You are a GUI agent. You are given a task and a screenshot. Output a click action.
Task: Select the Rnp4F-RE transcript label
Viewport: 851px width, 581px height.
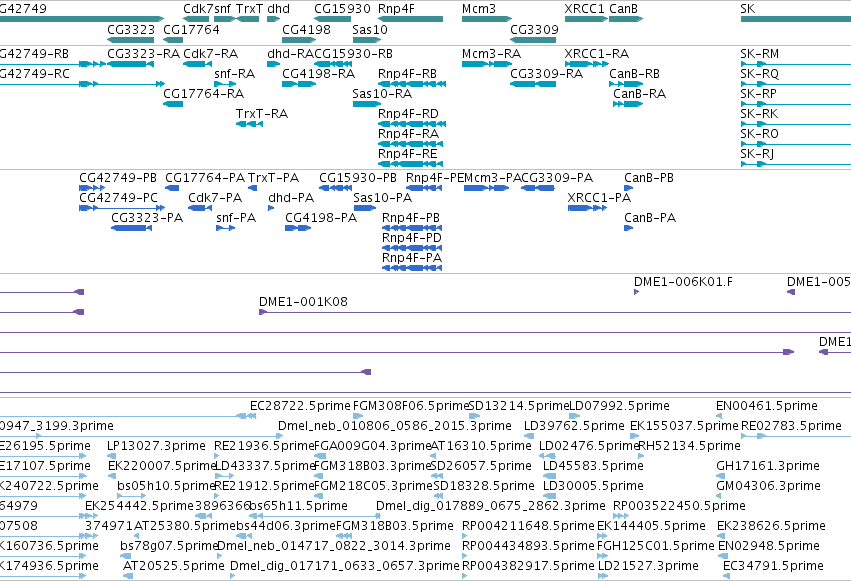coord(408,154)
